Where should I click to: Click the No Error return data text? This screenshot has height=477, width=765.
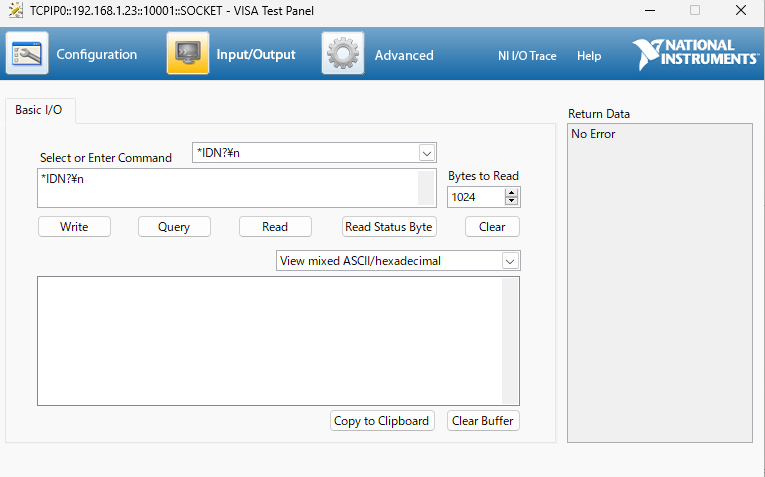[x=593, y=134]
